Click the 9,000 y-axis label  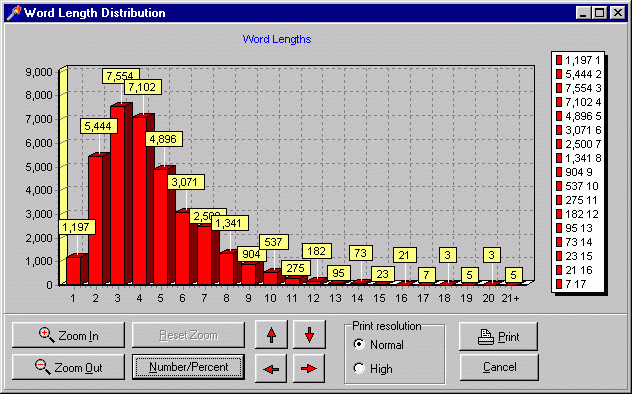(x=39, y=72)
